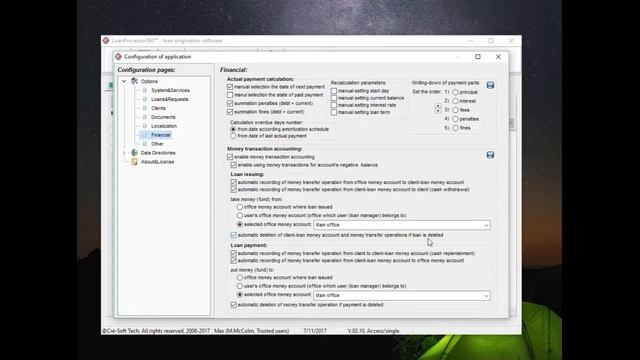Toggle loan payment cash replenishment recording
The width and height of the screenshot is (640, 360).
233,253
